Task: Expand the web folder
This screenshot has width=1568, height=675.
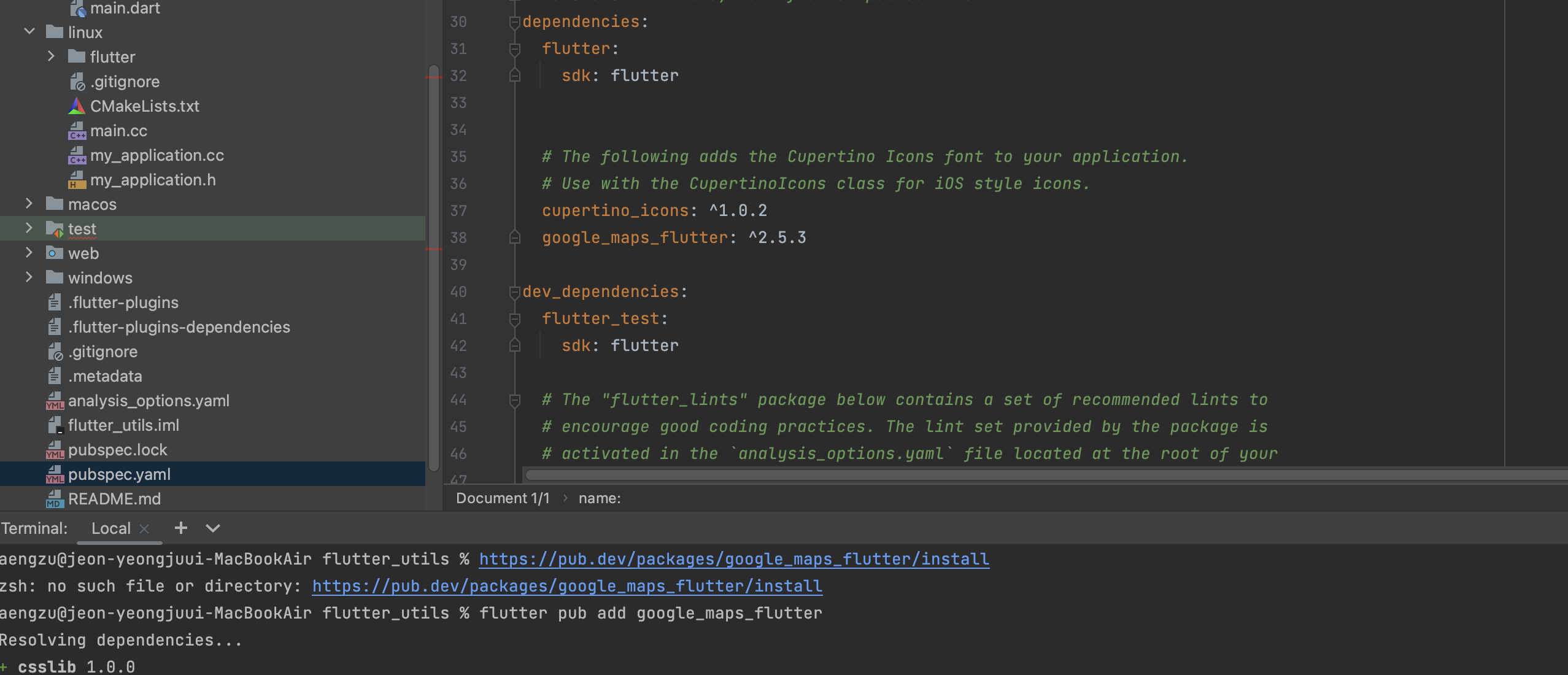Action: click(x=29, y=253)
